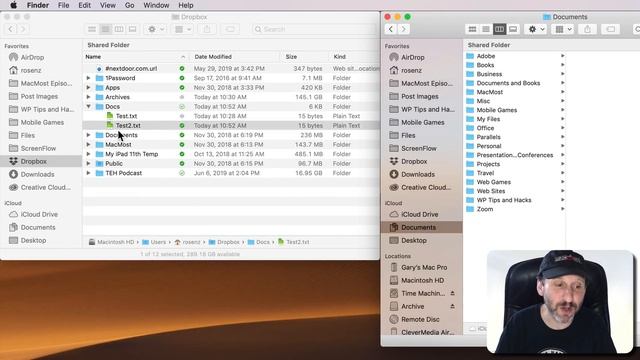This screenshot has height=360, width=640.
Task: Eject the Time Machine drive
Action: [x=452, y=293]
